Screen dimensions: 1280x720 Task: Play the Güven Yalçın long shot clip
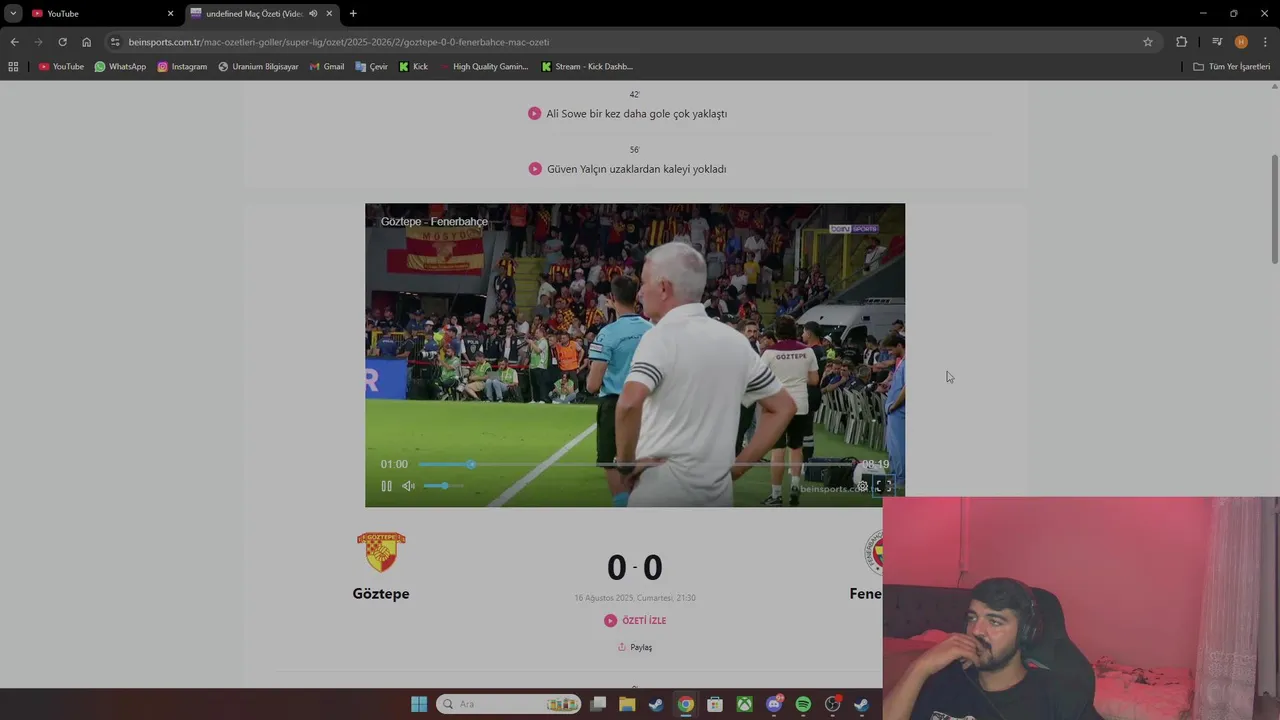coord(535,169)
